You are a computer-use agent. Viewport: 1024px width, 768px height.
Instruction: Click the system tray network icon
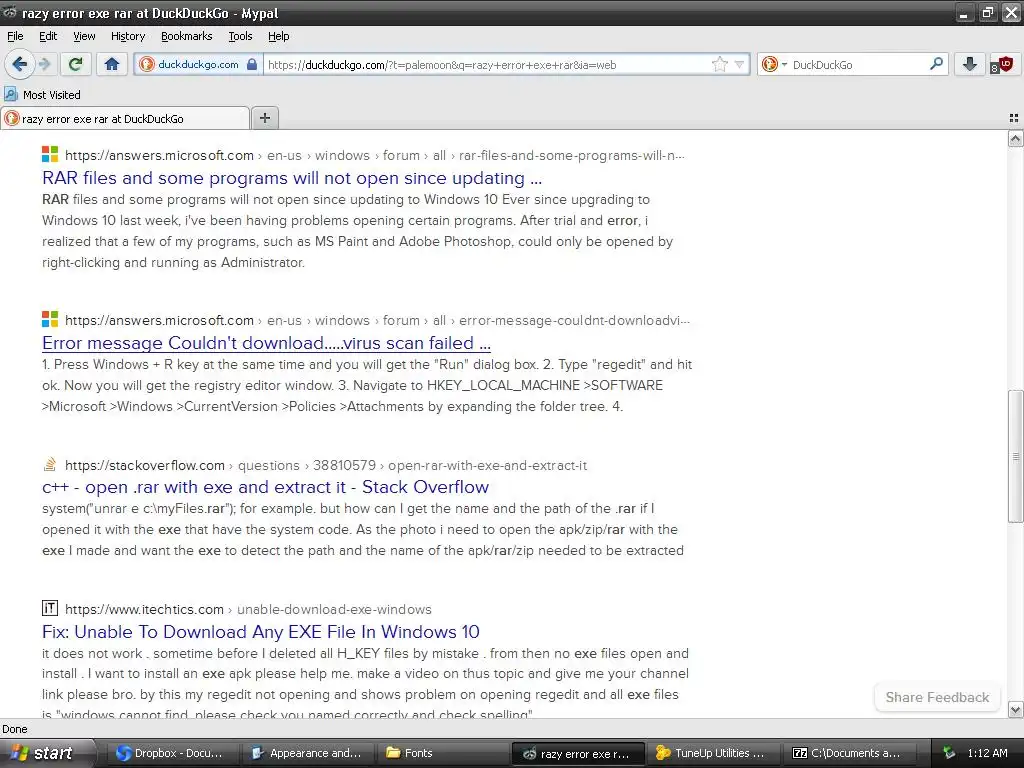pos(949,753)
